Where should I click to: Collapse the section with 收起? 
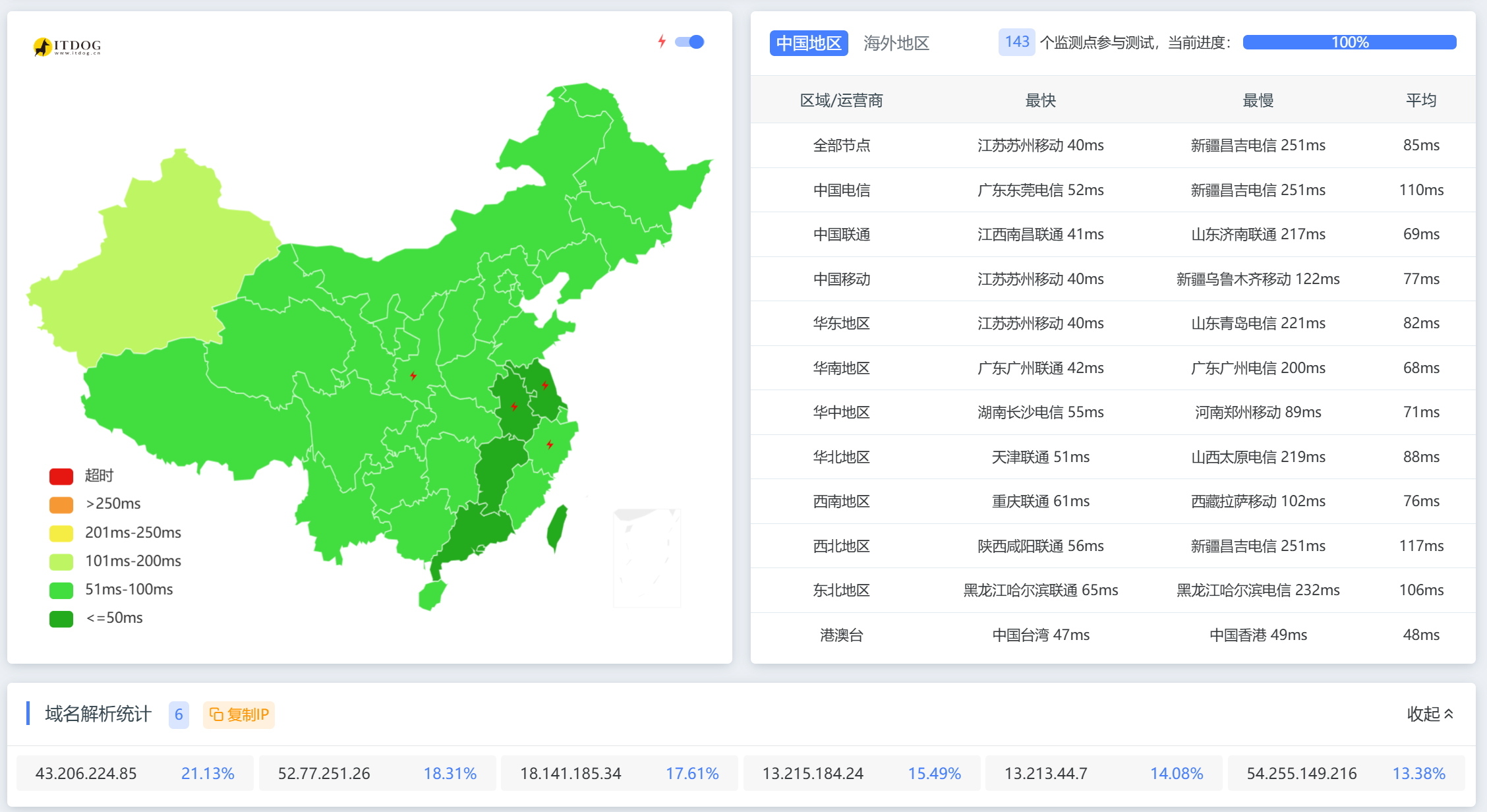[x=1430, y=714]
